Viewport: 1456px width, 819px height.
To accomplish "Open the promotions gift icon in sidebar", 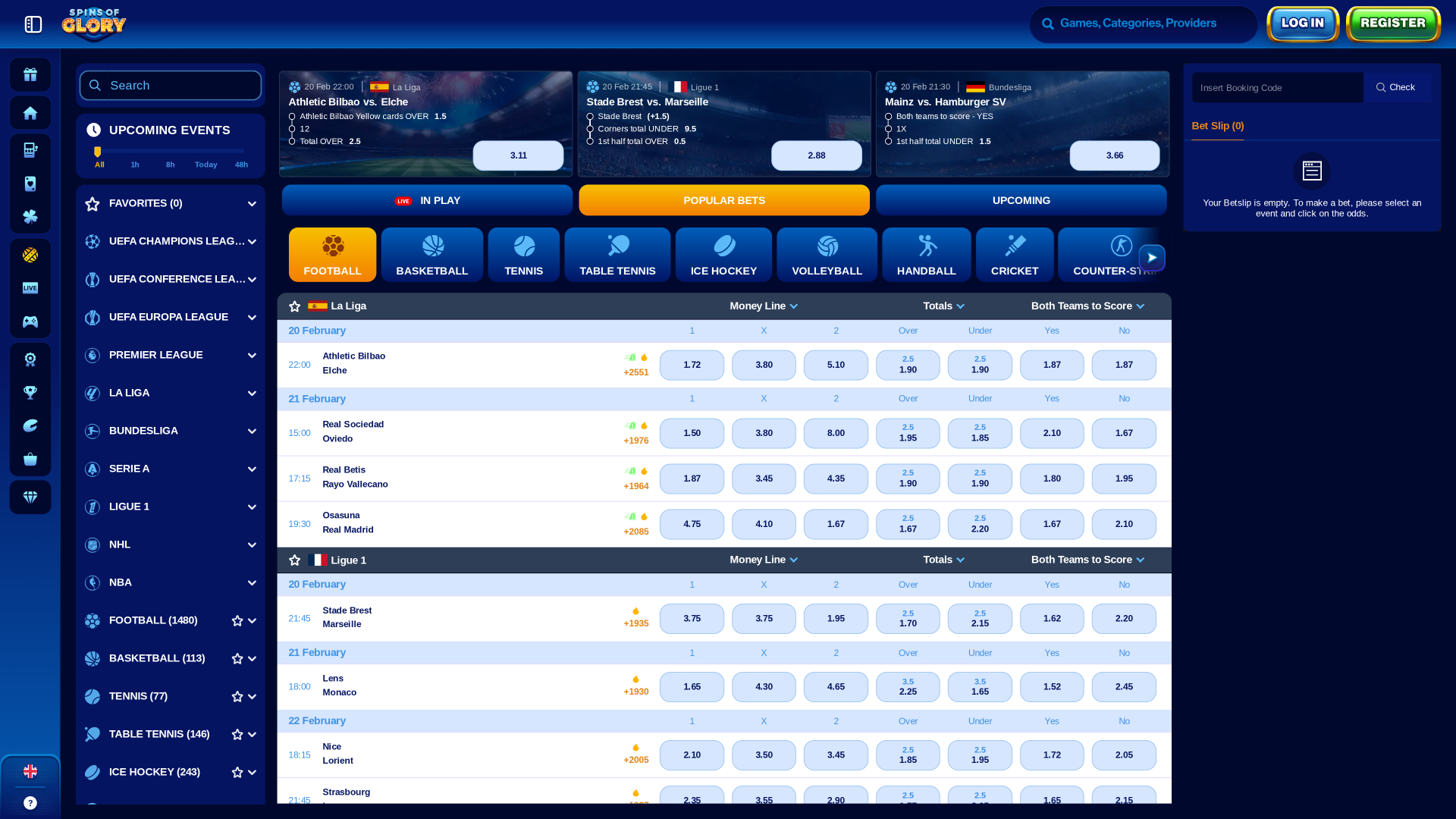I will [30, 74].
